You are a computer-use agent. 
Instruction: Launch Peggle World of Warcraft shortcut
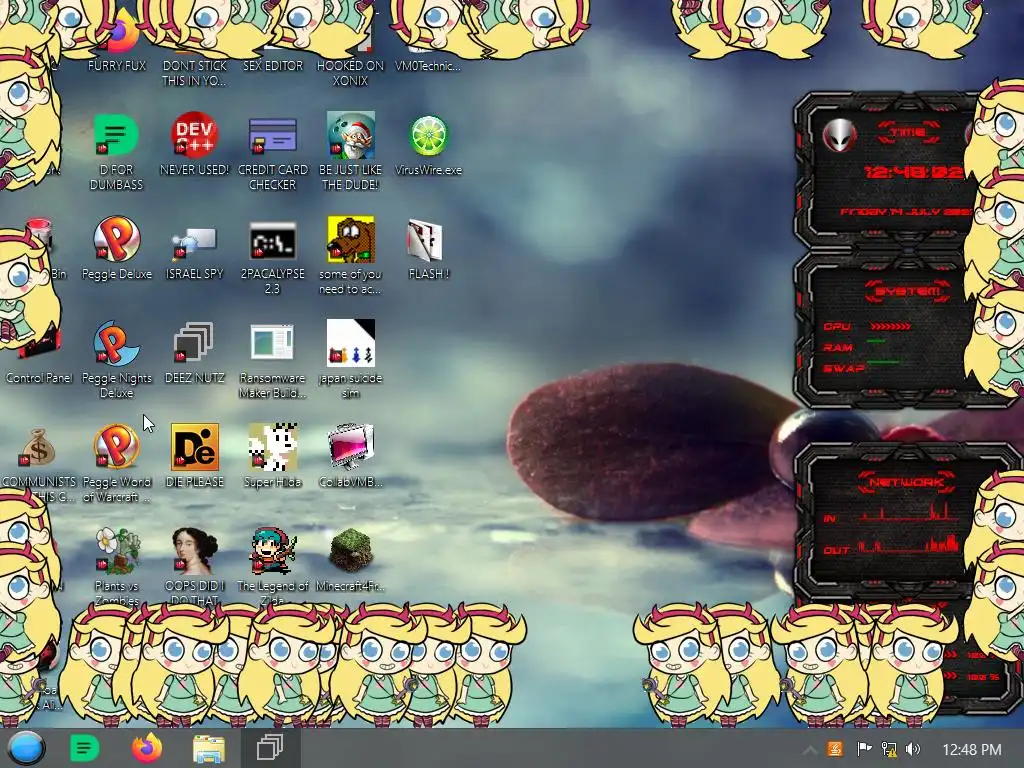tap(116, 447)
